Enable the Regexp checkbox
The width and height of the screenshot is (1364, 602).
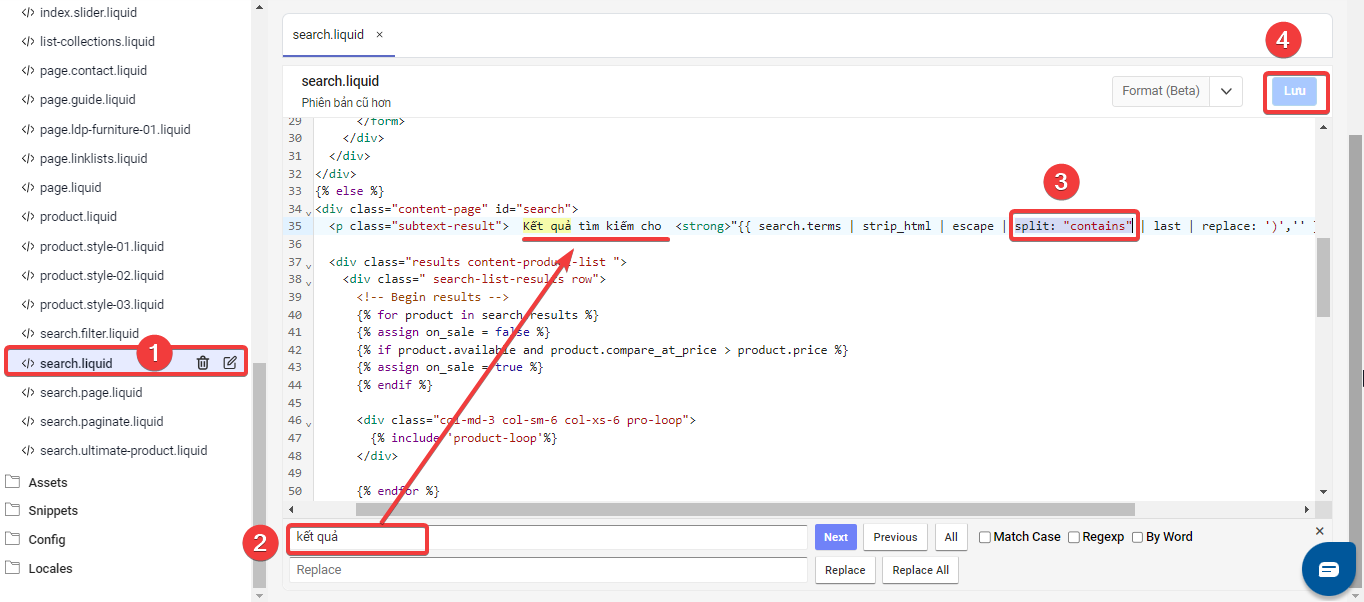pos(1074,538)
